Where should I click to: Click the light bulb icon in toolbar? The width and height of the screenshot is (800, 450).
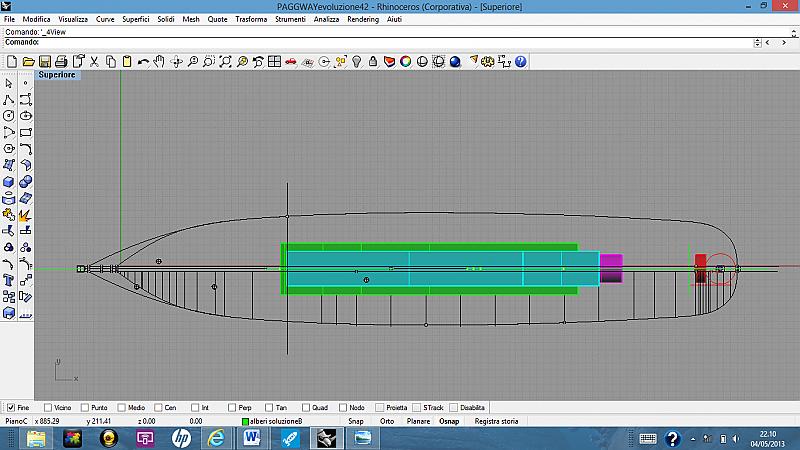point(355,62)
